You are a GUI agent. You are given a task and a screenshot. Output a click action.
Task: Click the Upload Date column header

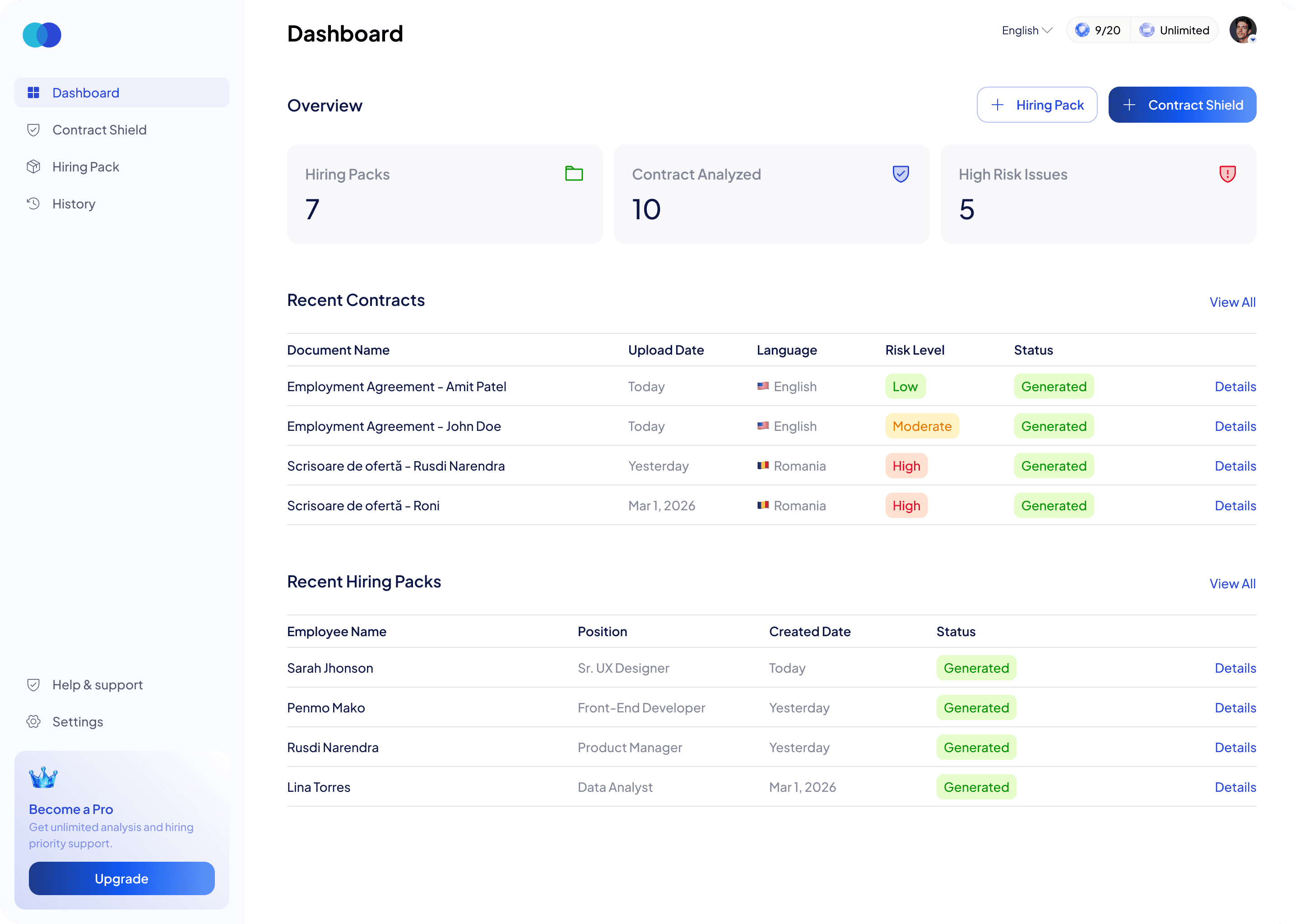coord(666,350)
